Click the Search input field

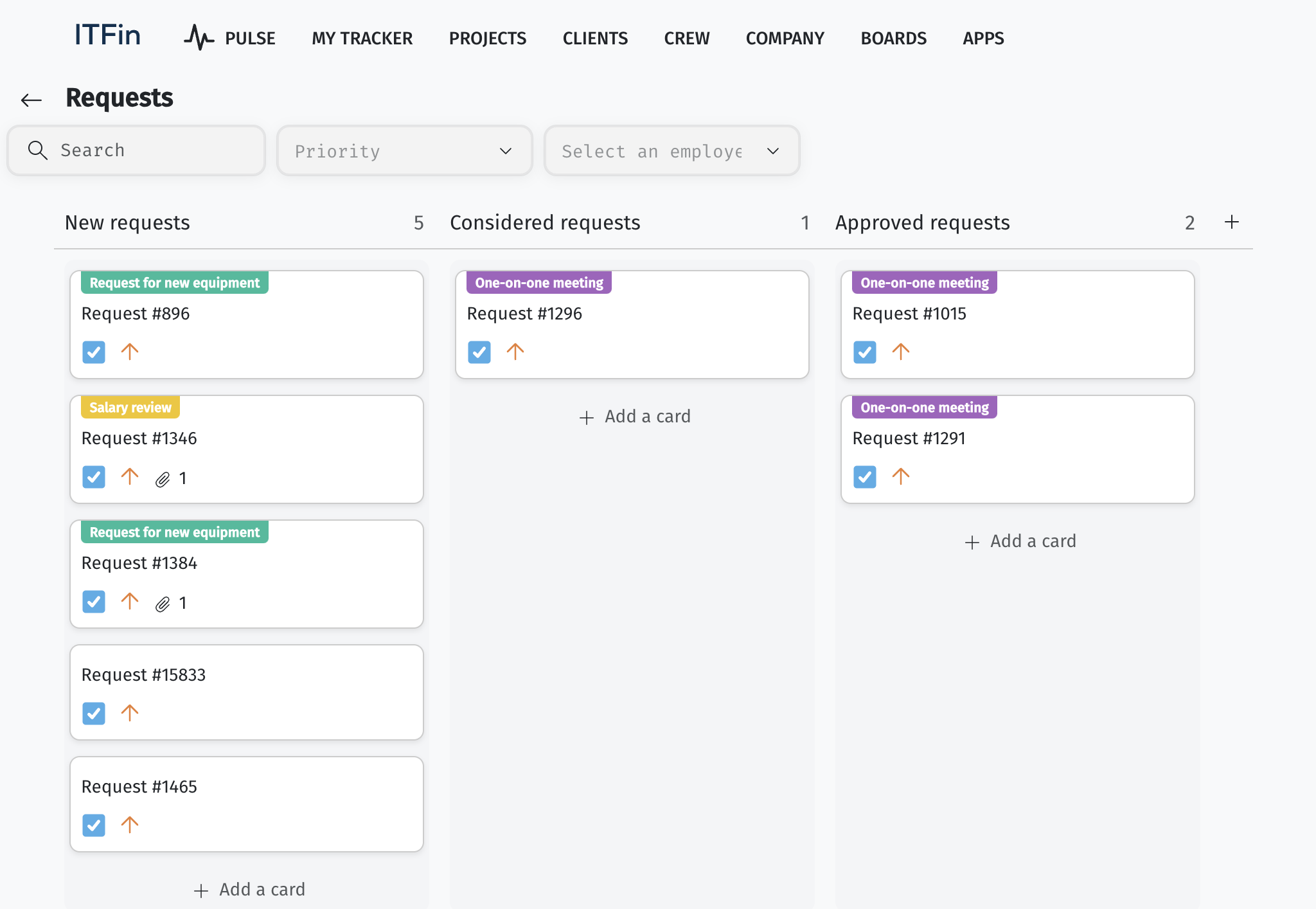136,150
